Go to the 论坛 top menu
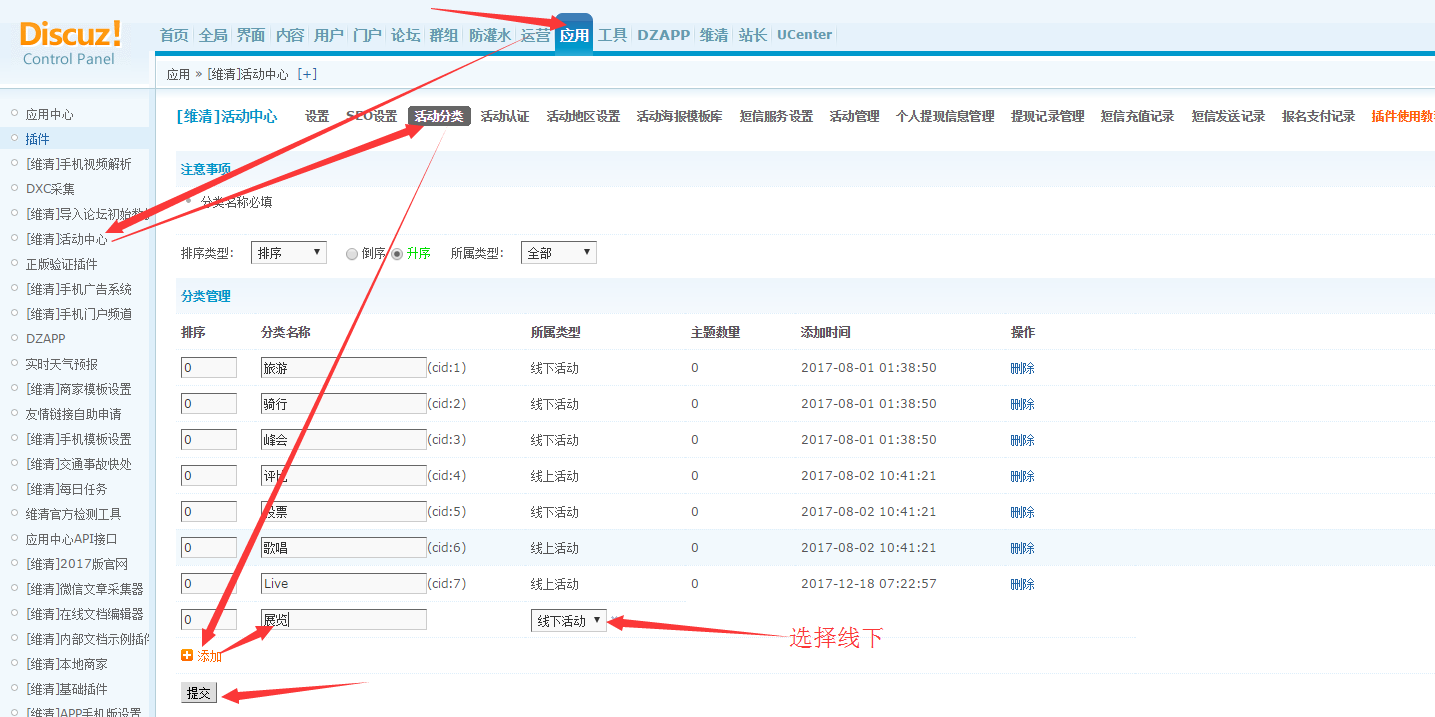This screenshot has height=717, width=1435. click(405, 35)
